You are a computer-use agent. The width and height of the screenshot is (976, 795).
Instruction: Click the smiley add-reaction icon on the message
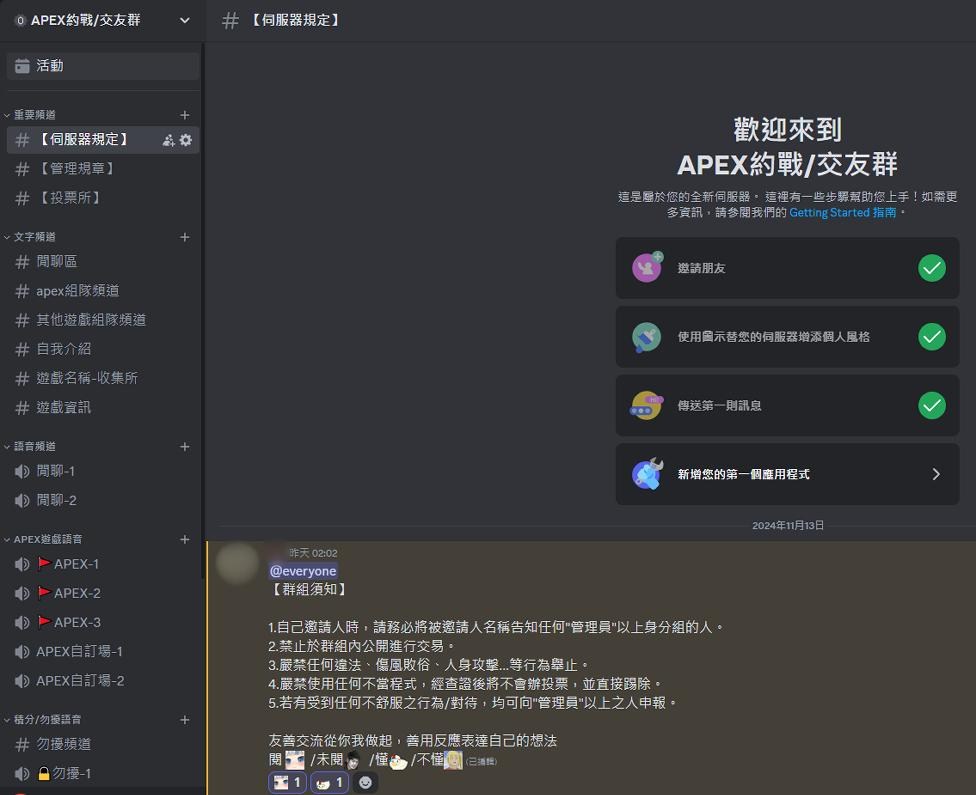pyautogui.click(x=366, y=783)
